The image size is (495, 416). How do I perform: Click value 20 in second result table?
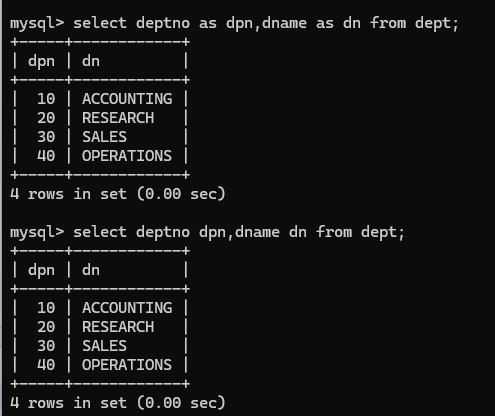click(46, 327)
